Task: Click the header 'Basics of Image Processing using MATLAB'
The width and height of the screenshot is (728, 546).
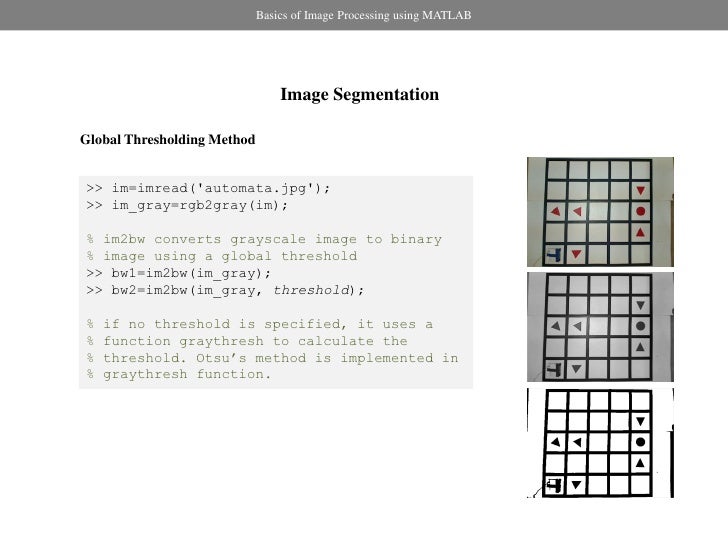Action: 364,15
